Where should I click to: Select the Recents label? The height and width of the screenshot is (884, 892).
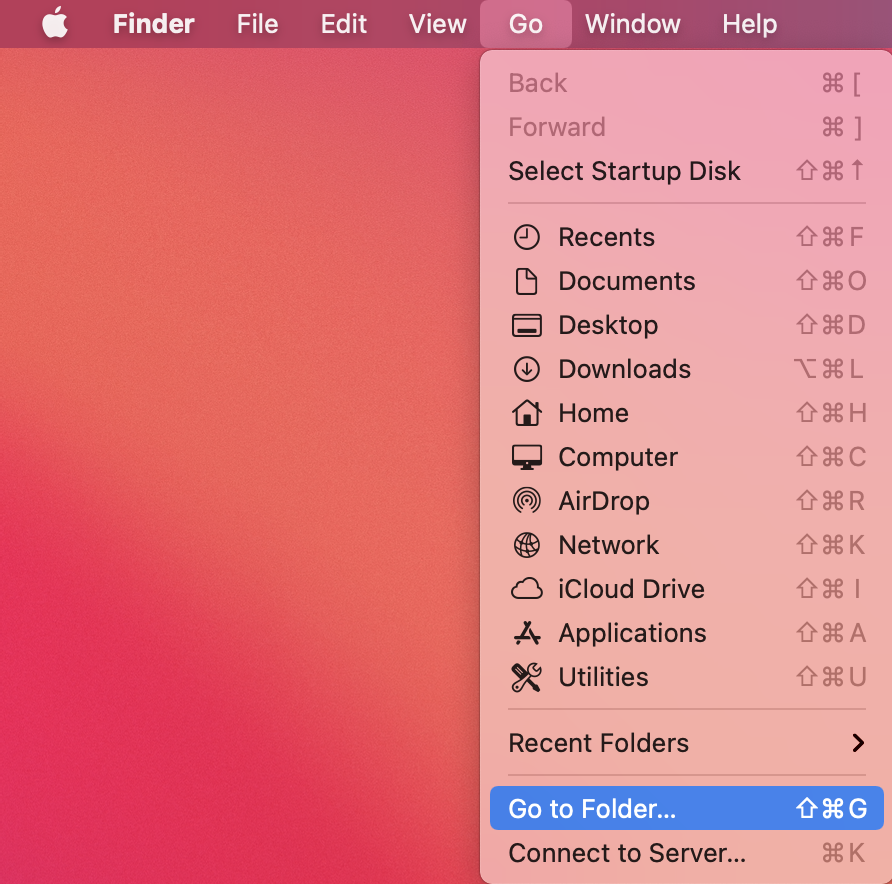click(x=606, y=237)
